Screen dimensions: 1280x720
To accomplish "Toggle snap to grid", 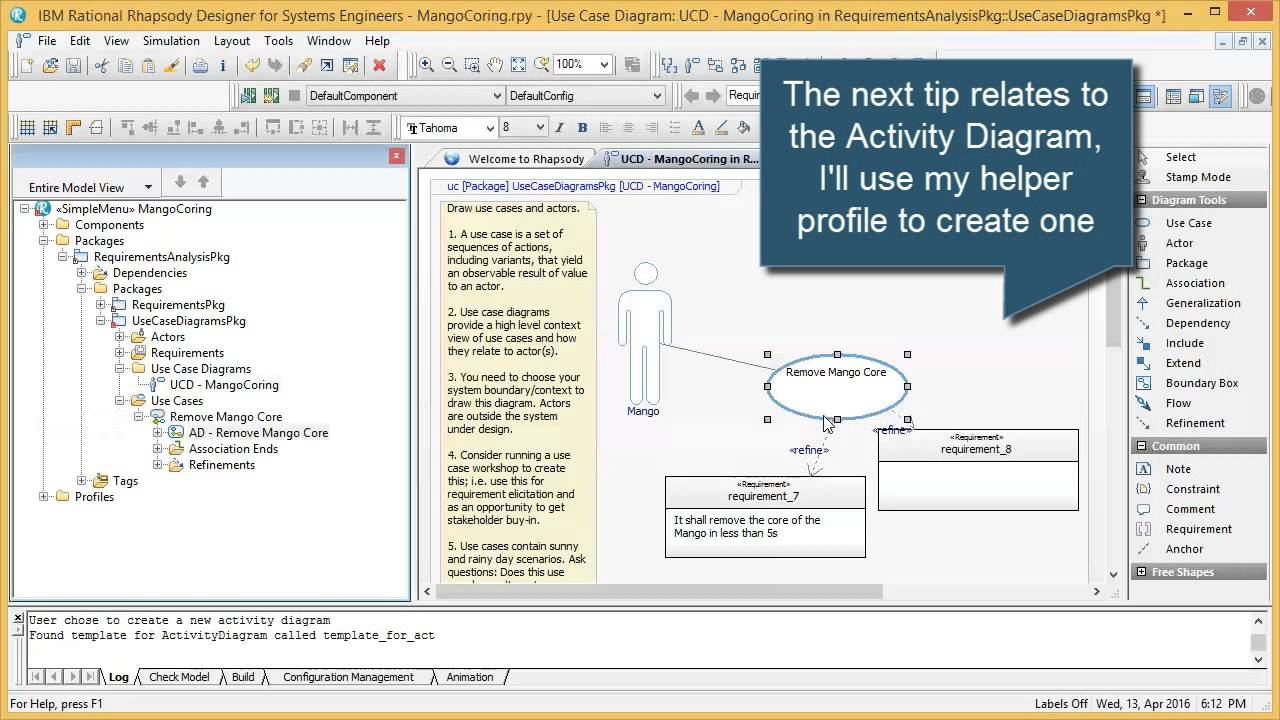I will (x=50, y=128).
